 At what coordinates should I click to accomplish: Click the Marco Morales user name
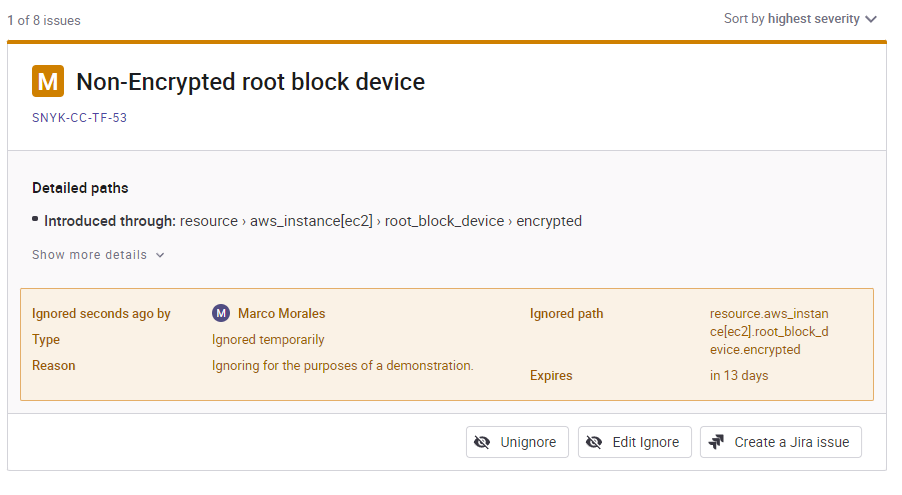pyautogui.click(x=282, y=313)
